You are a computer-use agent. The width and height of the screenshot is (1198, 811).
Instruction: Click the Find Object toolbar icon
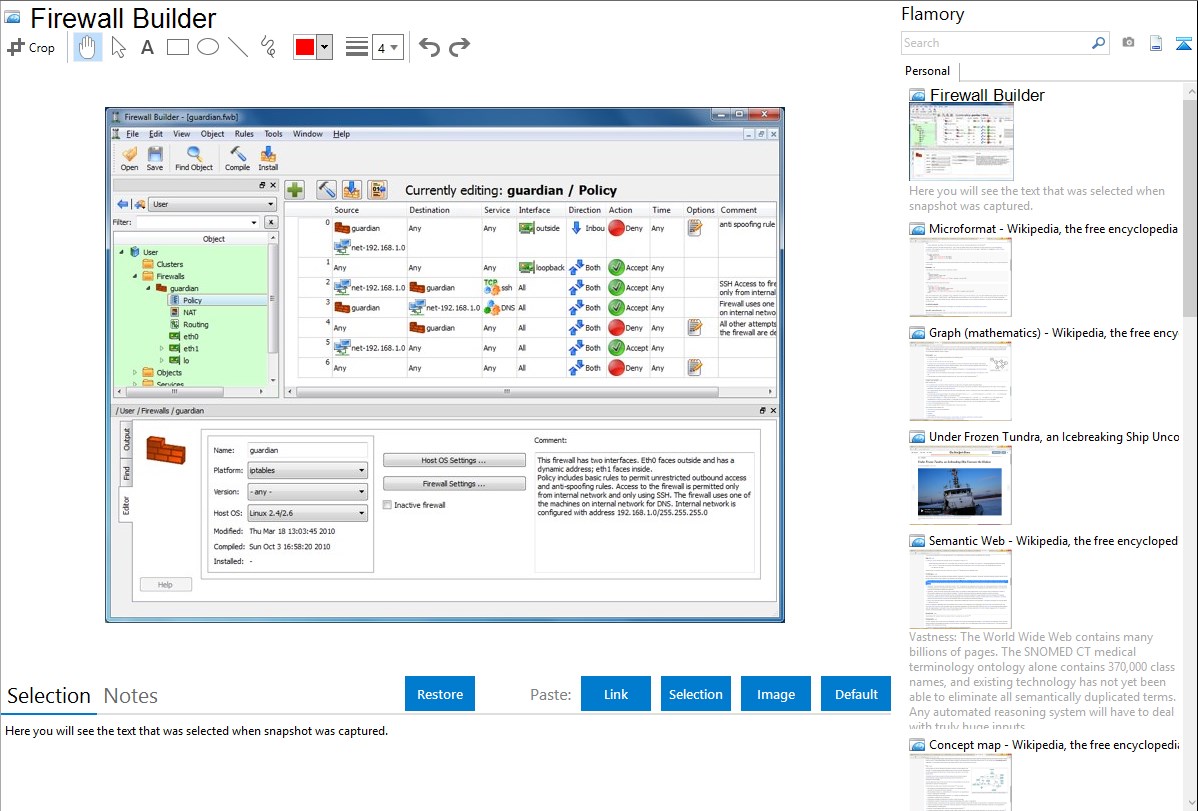click(194, 158)
